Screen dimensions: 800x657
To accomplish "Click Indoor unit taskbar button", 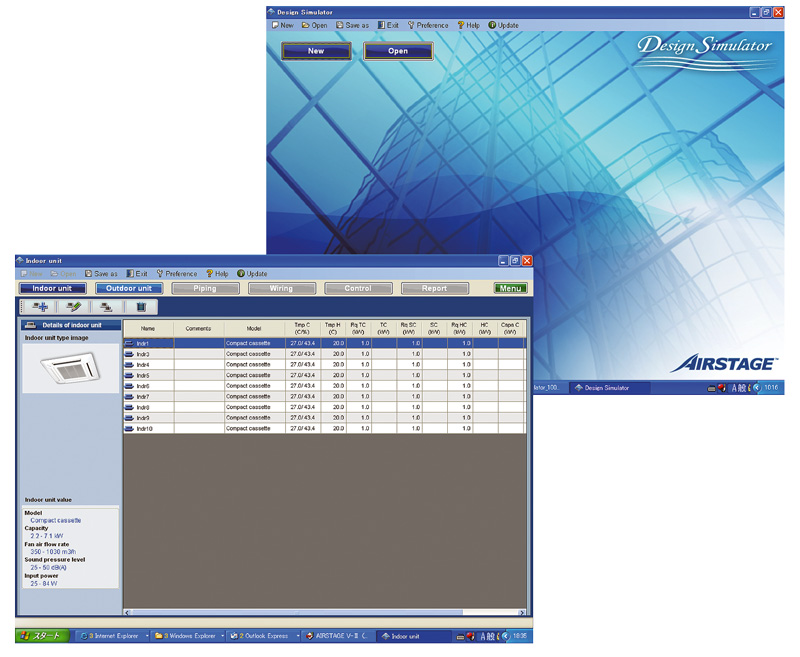I will [414, 636].
